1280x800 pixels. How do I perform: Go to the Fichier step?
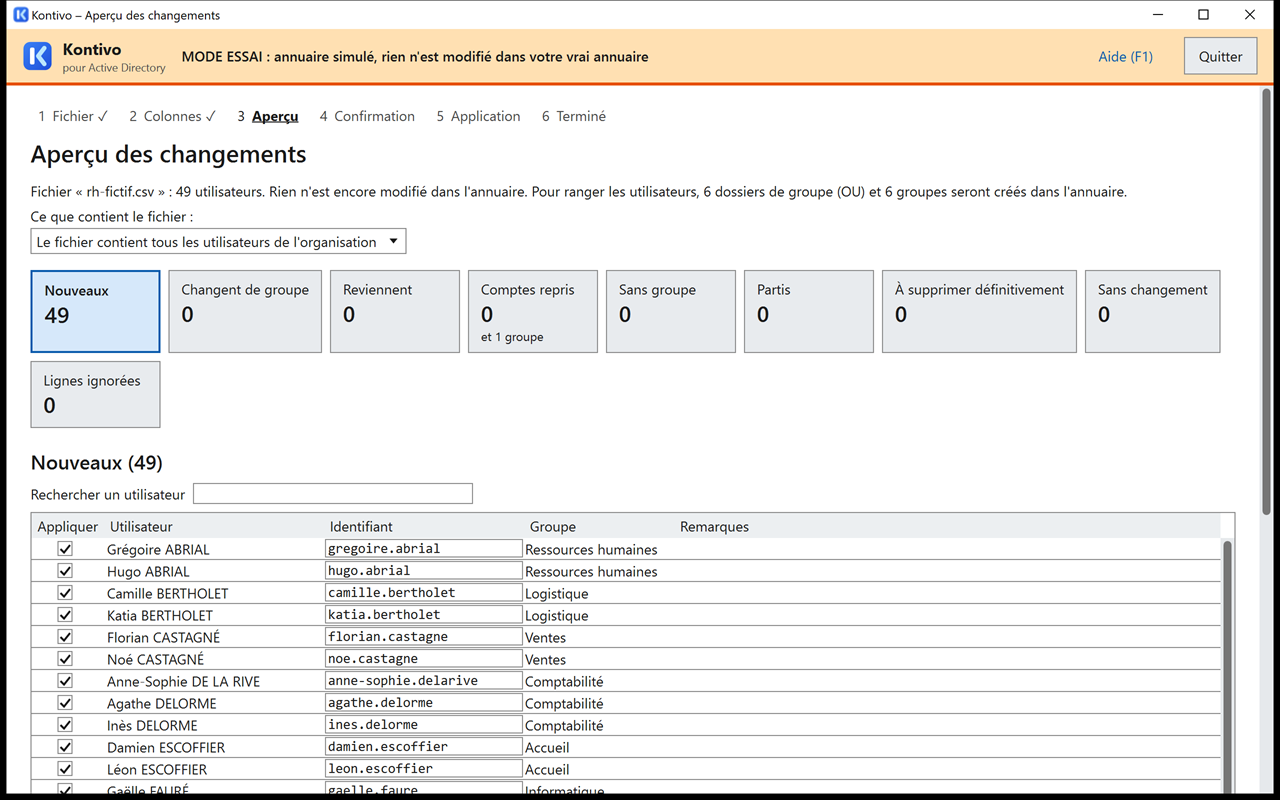pyautogui.click(x=73, y=116)
